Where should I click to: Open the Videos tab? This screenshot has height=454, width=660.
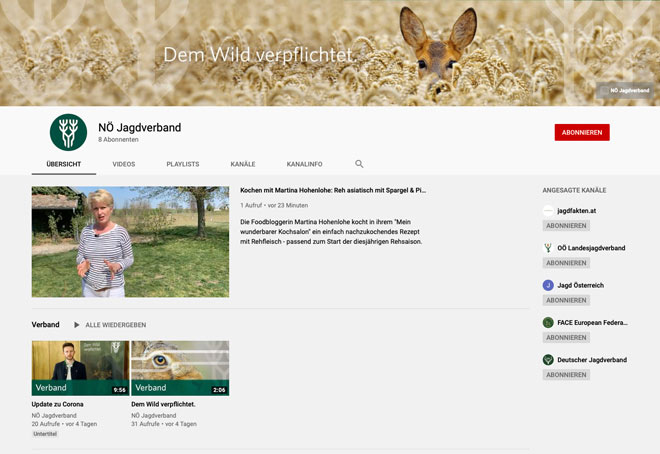pos(124,164)
